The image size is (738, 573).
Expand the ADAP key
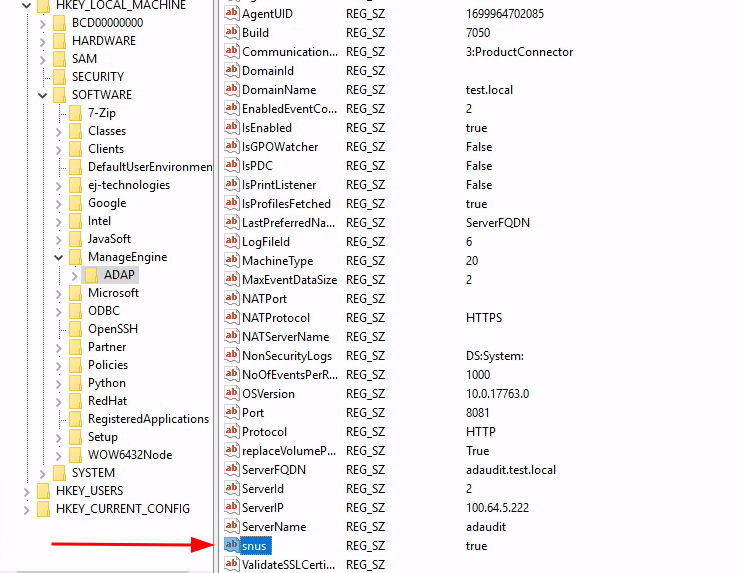point(74,275)
